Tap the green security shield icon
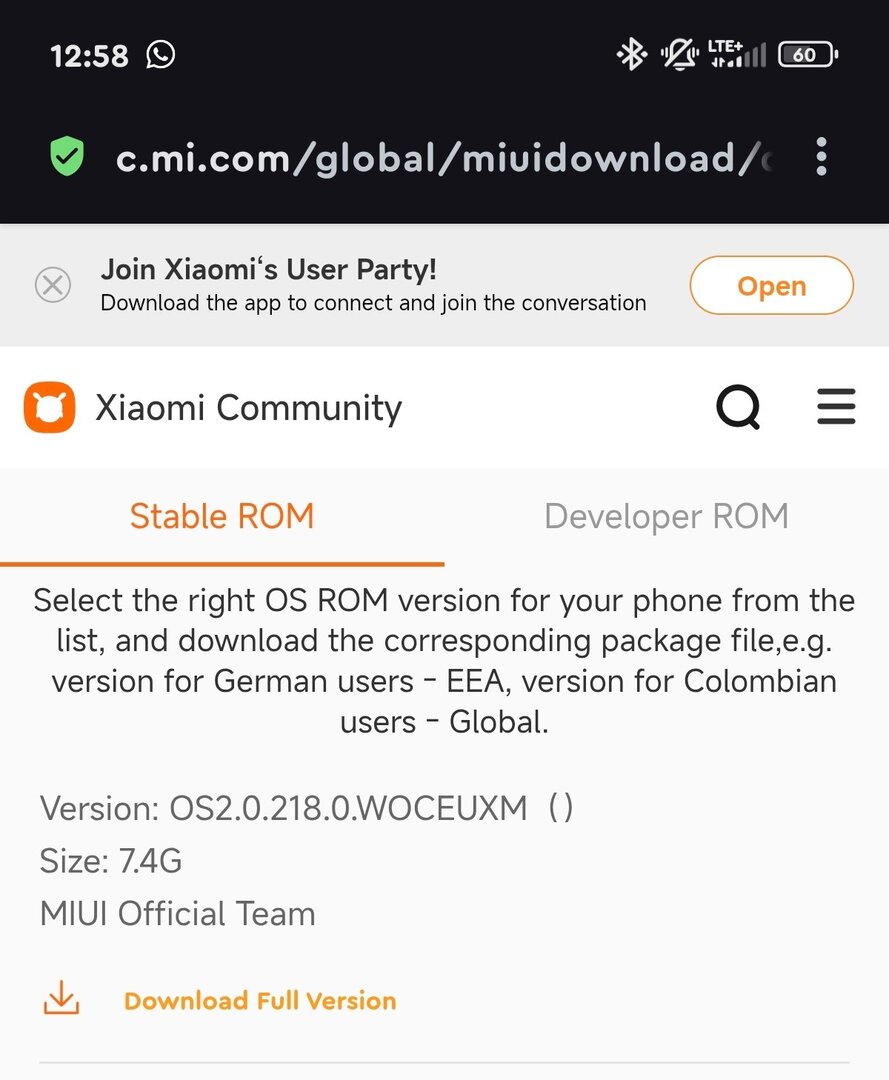Viewport: 889px width, 1080px height. click(67, 157)
